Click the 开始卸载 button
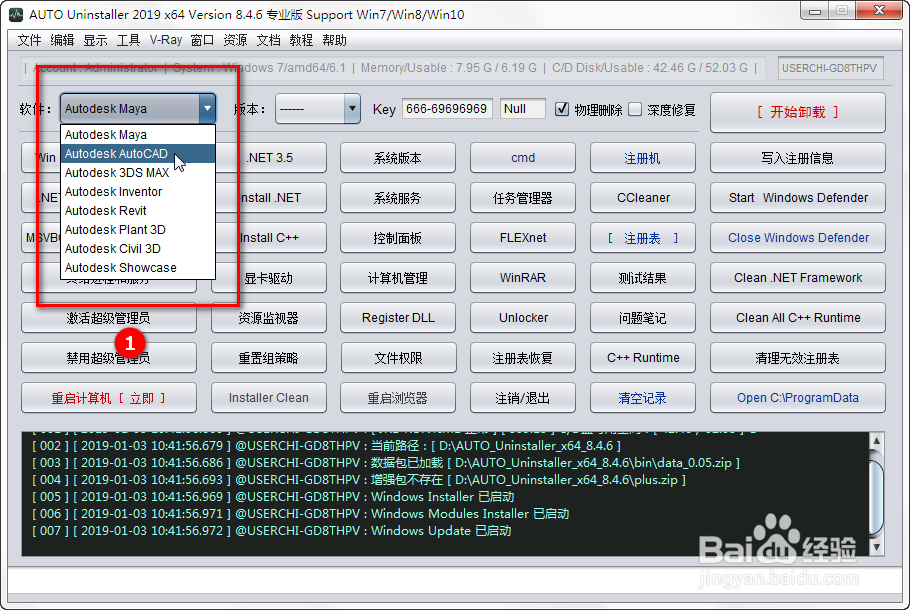The height and width of the screenshot is (610, 910). click(x=797, y=112)
